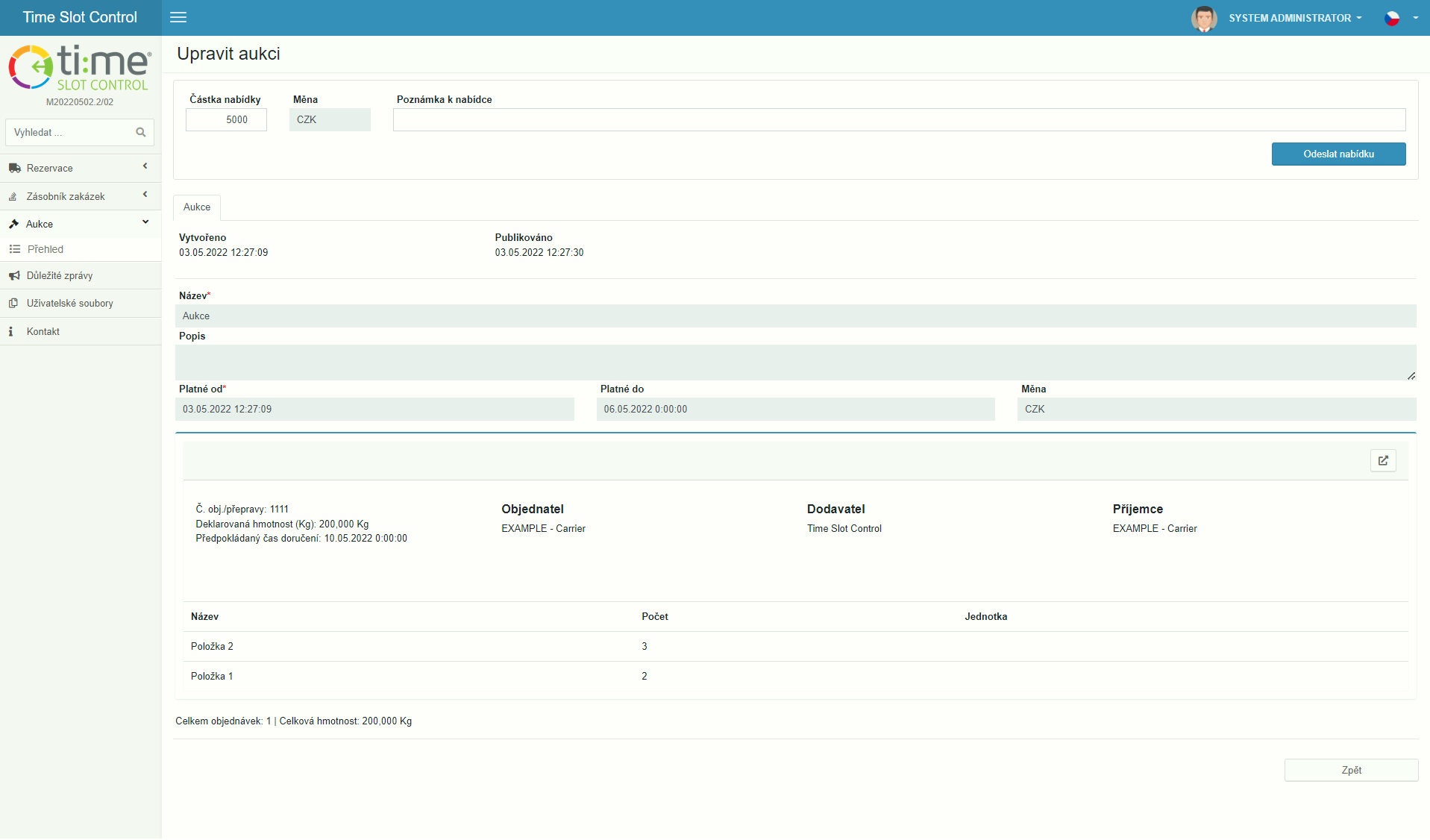Viewport: 1430px width, 840px height.
Task: Click the Důležité zprávy megaphone icon
Action: 14,275
